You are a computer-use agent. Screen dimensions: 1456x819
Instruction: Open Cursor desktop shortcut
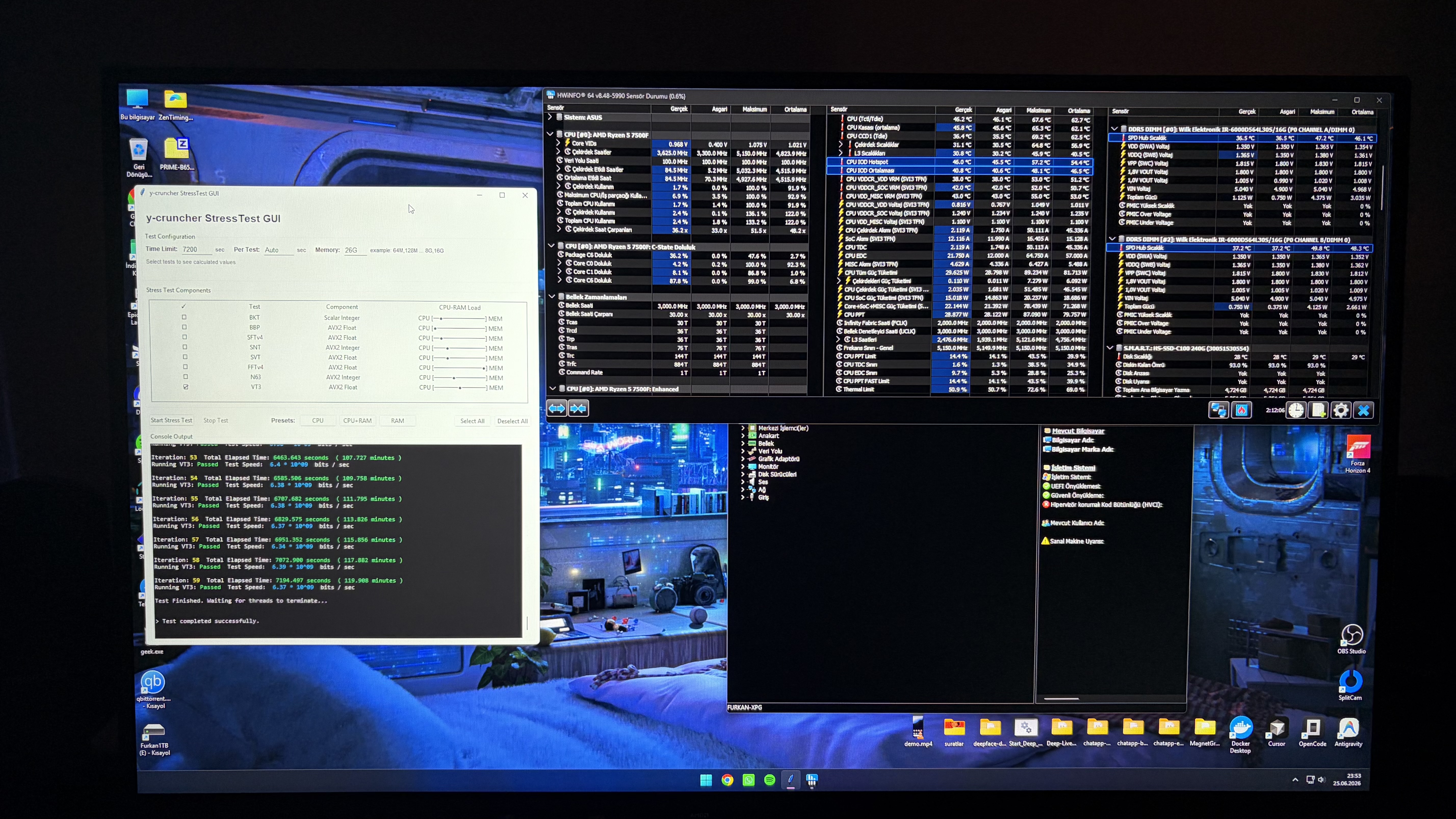[1277, 733]
